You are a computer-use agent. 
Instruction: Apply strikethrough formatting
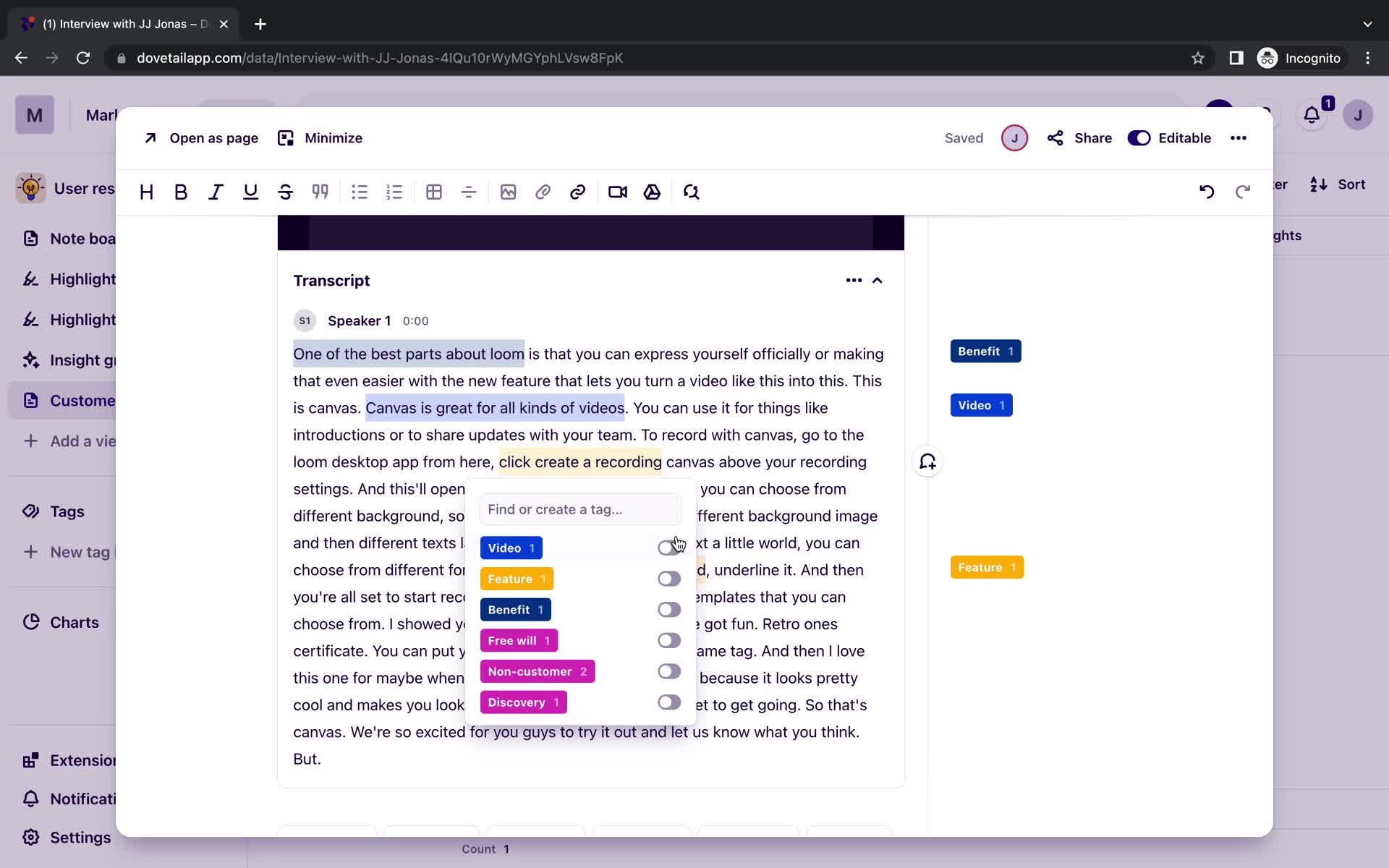(x=285, y=192)
